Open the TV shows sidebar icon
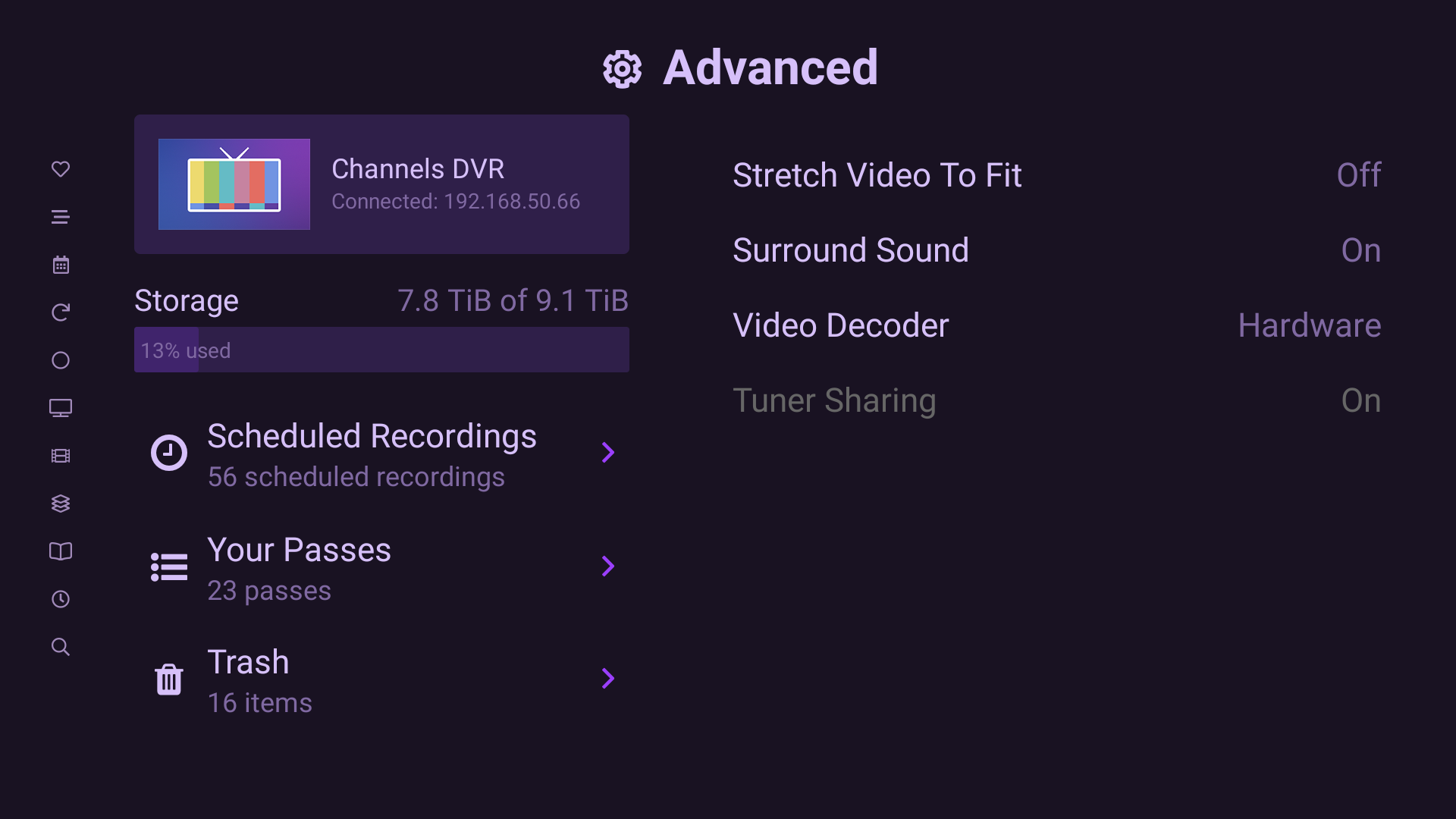This screenshot has height=819, width=1456. [x=61, y=408]
